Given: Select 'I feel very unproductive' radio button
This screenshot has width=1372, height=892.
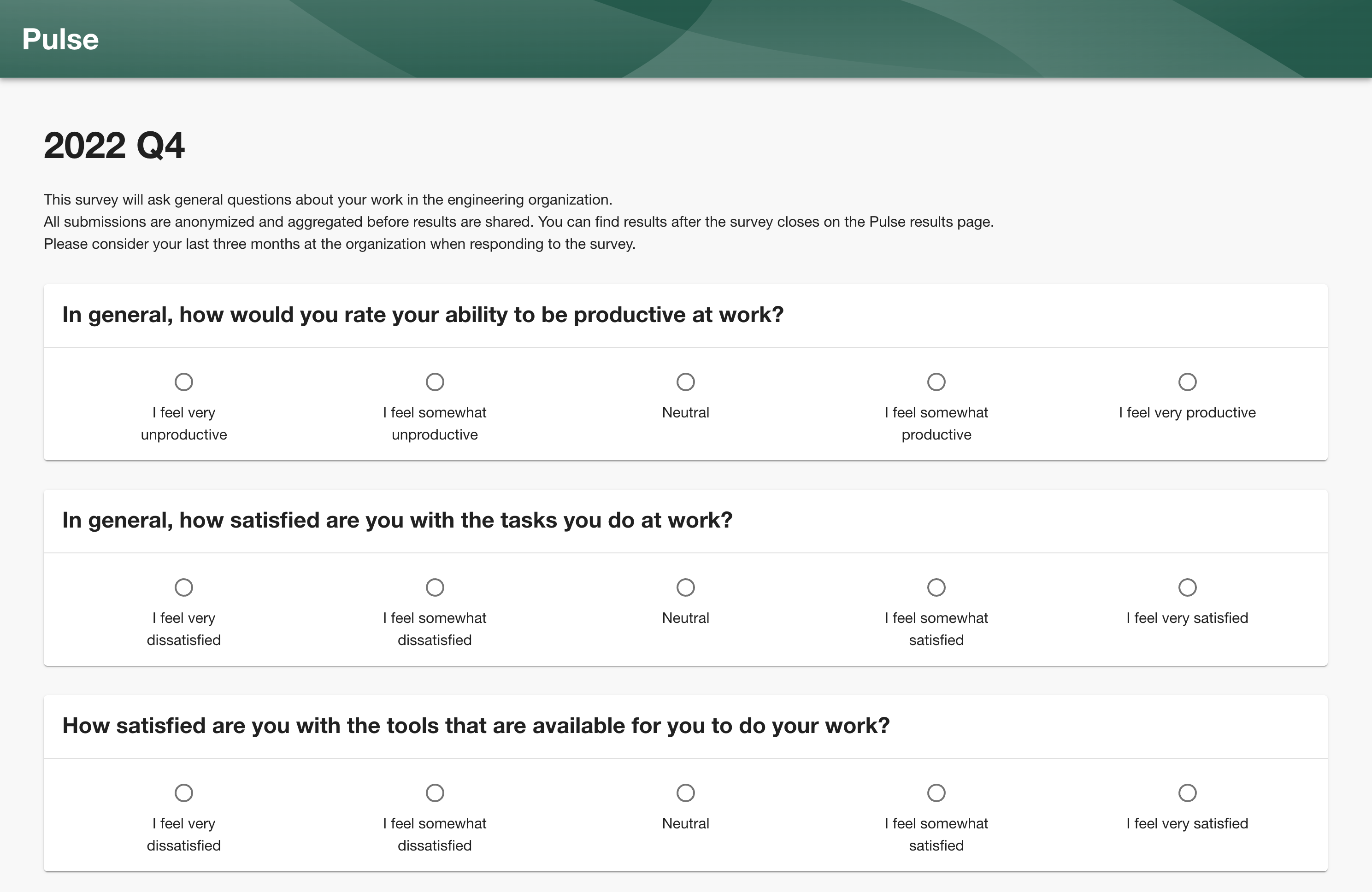Looking at the screenshot, I should [x=184, y=381].
